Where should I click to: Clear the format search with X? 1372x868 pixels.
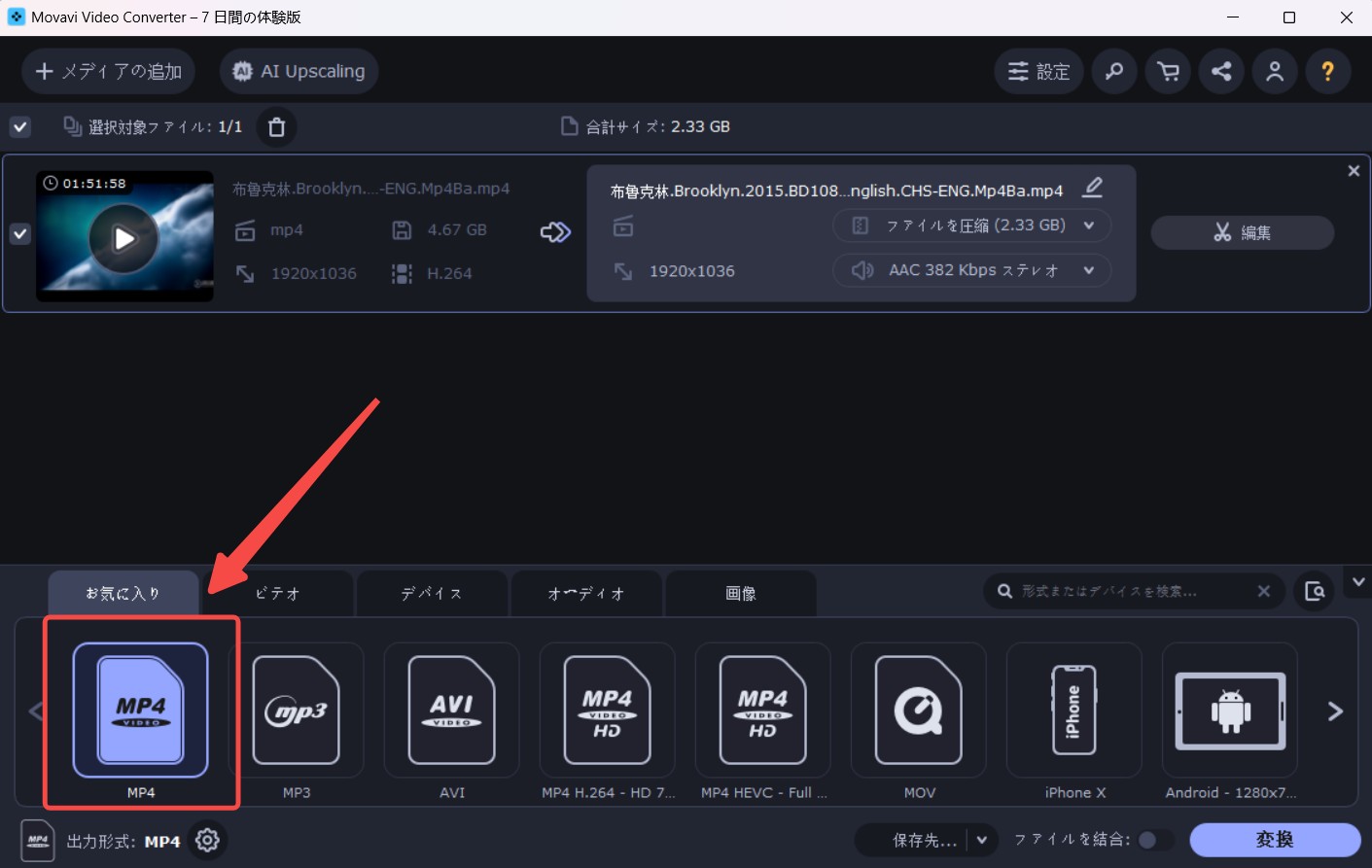click(x=1263, y=591)
